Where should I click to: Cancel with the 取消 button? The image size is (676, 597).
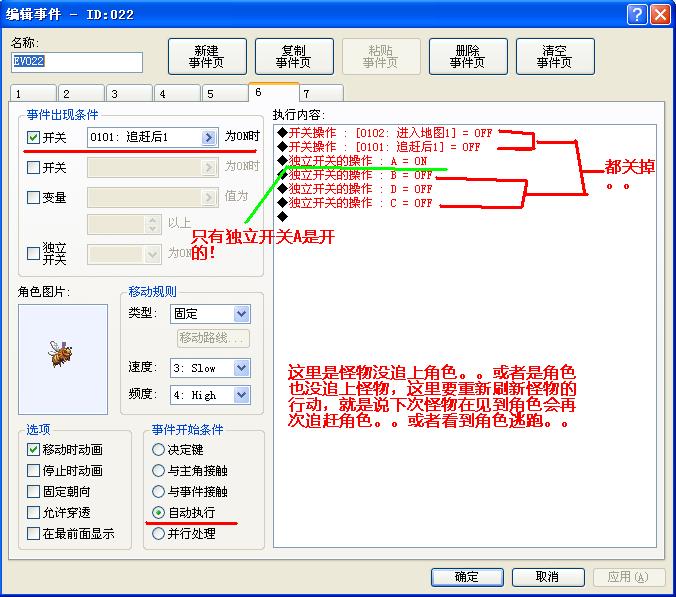(x=548, y=577)
